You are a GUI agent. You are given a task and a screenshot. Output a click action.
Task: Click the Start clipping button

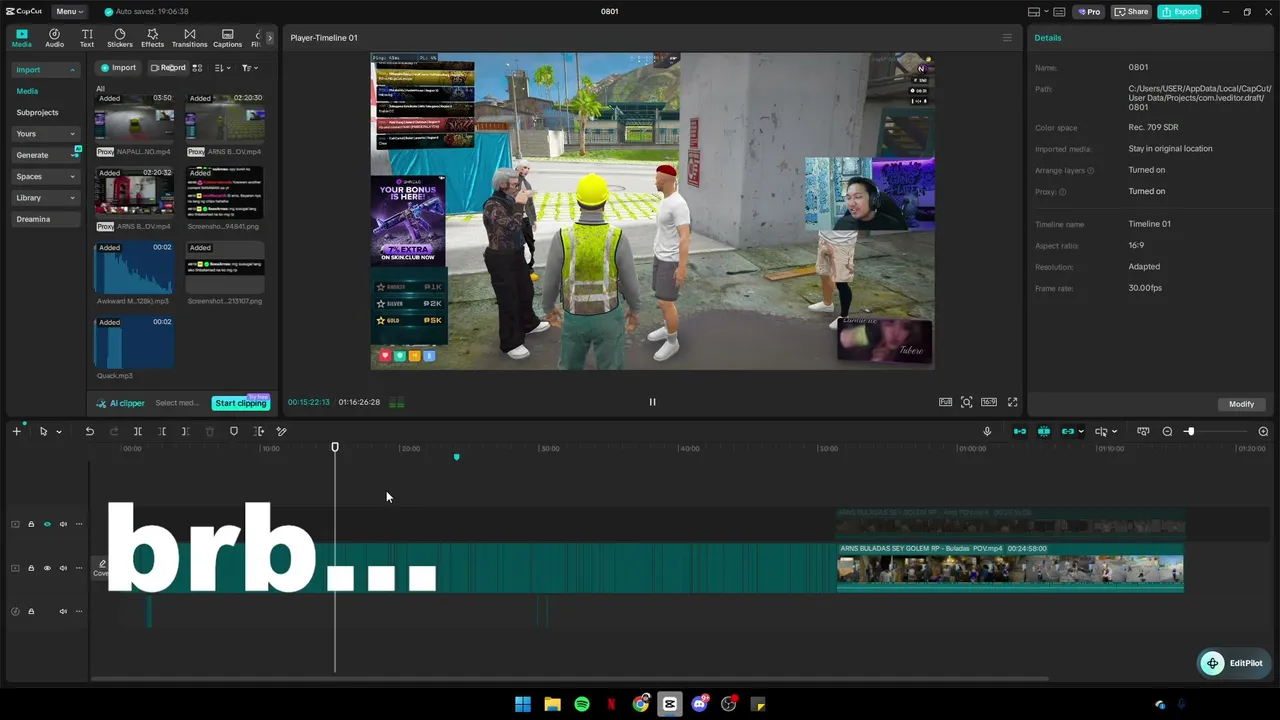pos(241,403)
